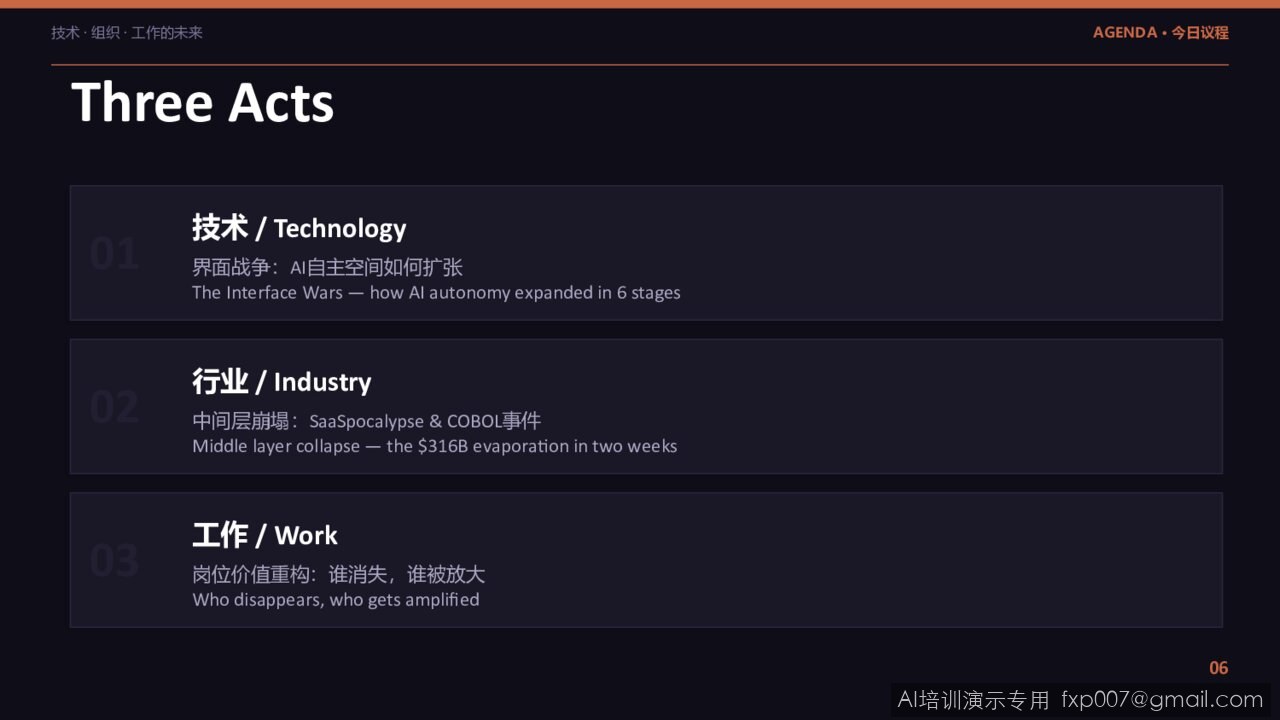Click the page number '06'
The height and width of the screenshot is (720, 1280).
[x=1218, y=668]
